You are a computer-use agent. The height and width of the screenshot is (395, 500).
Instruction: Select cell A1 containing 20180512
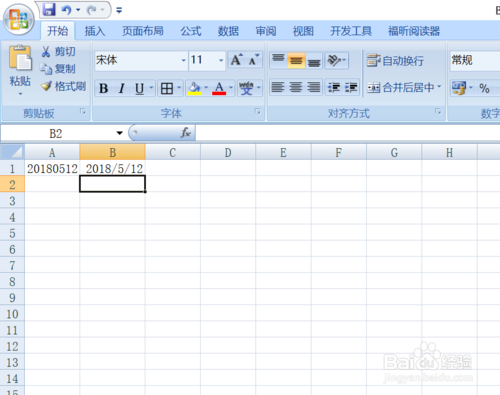point(52,169)
